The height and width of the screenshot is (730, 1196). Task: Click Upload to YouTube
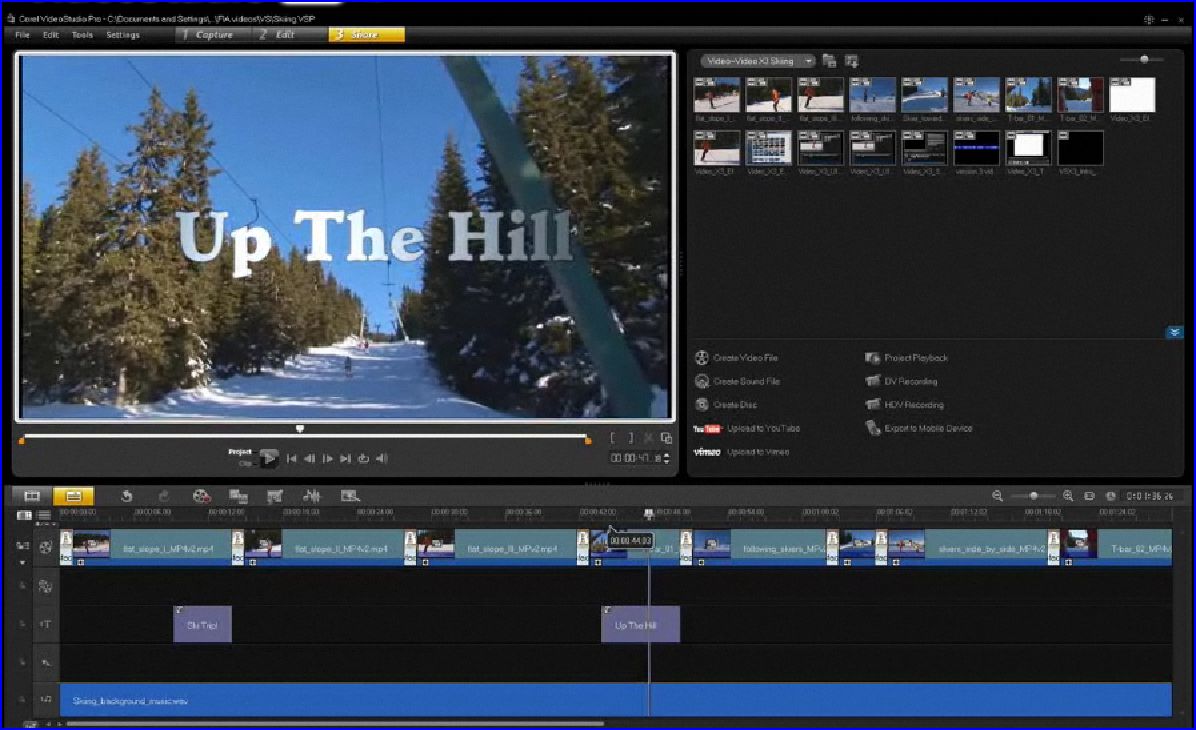(747, 429)
